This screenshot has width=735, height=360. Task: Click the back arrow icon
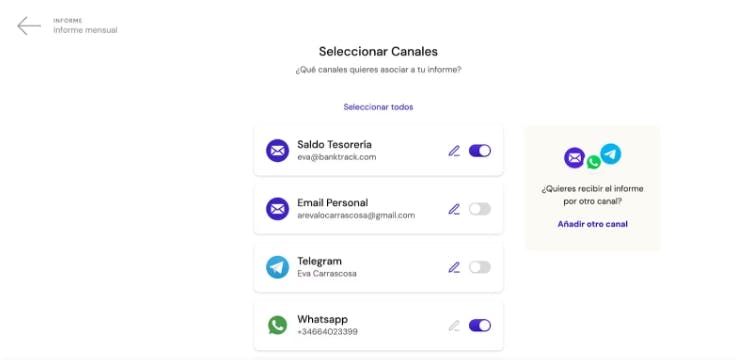29,26
